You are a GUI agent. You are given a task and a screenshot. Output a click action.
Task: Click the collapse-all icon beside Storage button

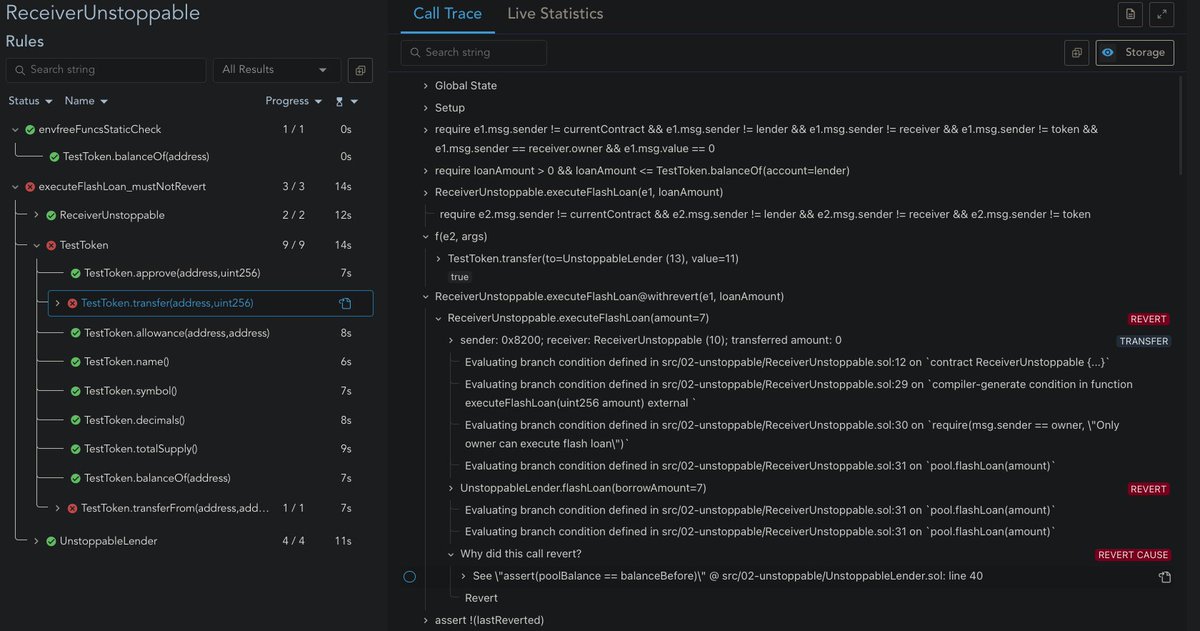coord(1077,52)
